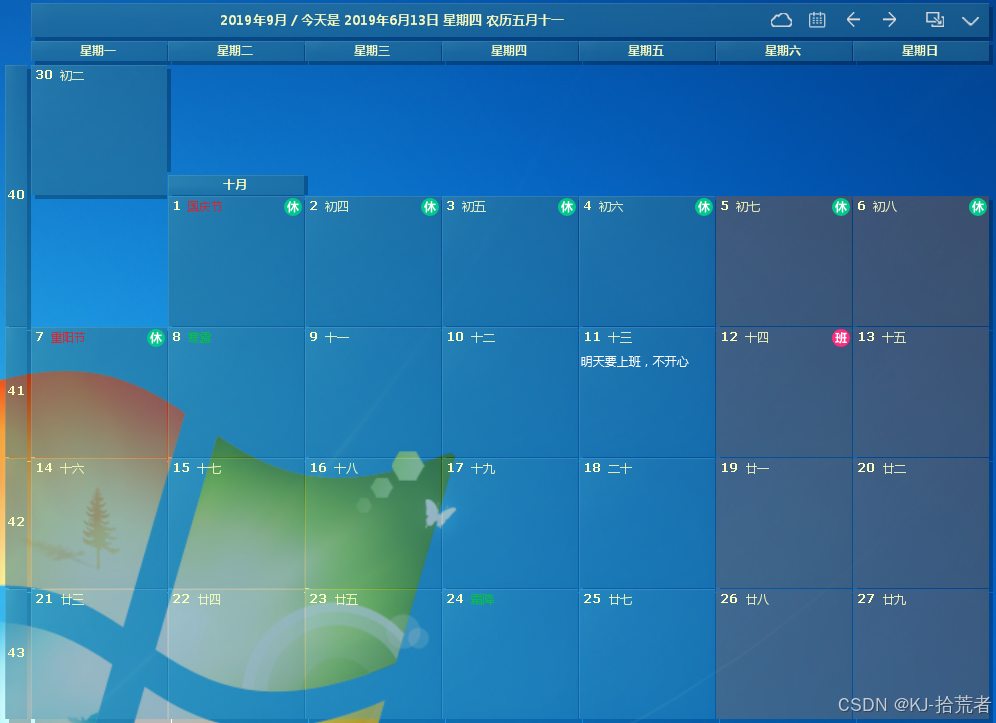Viewport: 996px width, 723px height.
Task: Click the green solar term on October 24
Action: (483, 599)
